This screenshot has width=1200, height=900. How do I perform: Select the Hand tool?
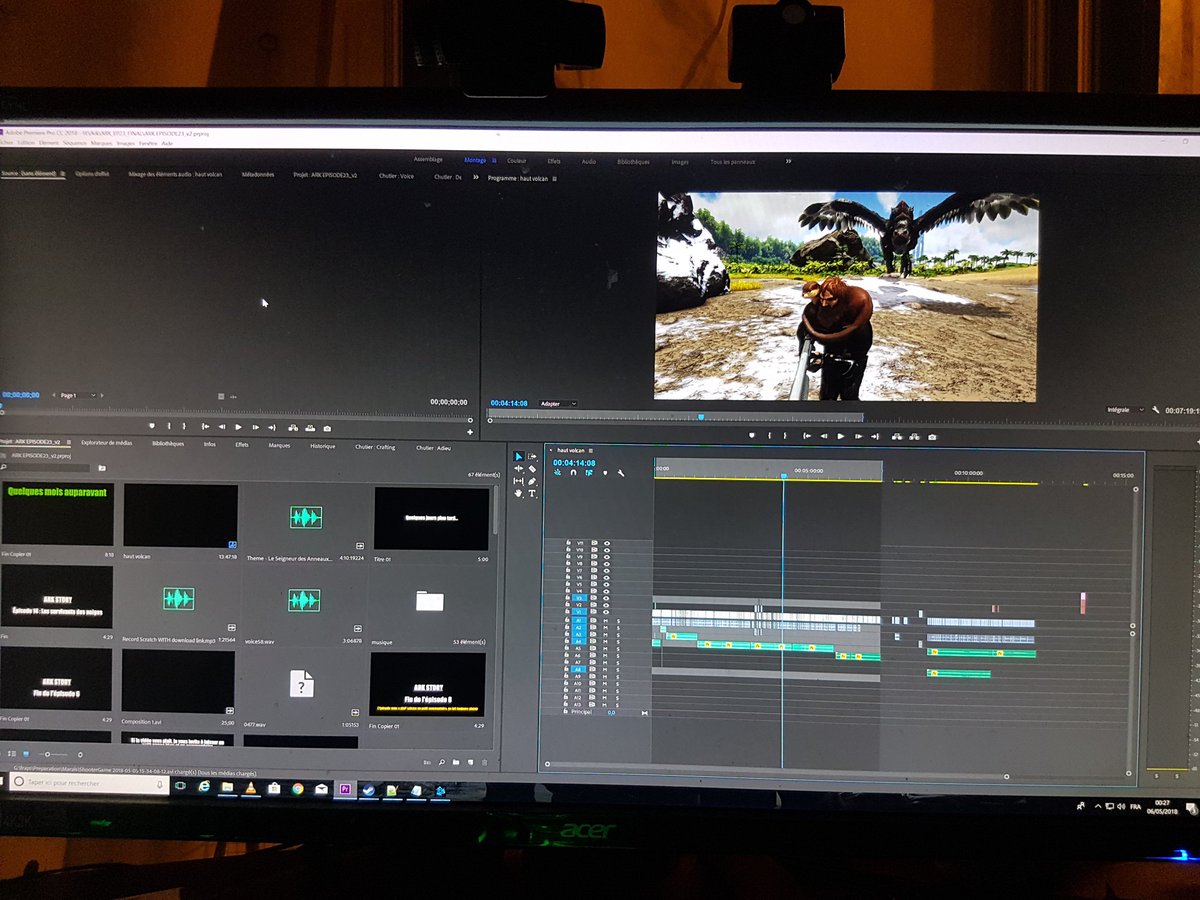[x=519, y=493]
